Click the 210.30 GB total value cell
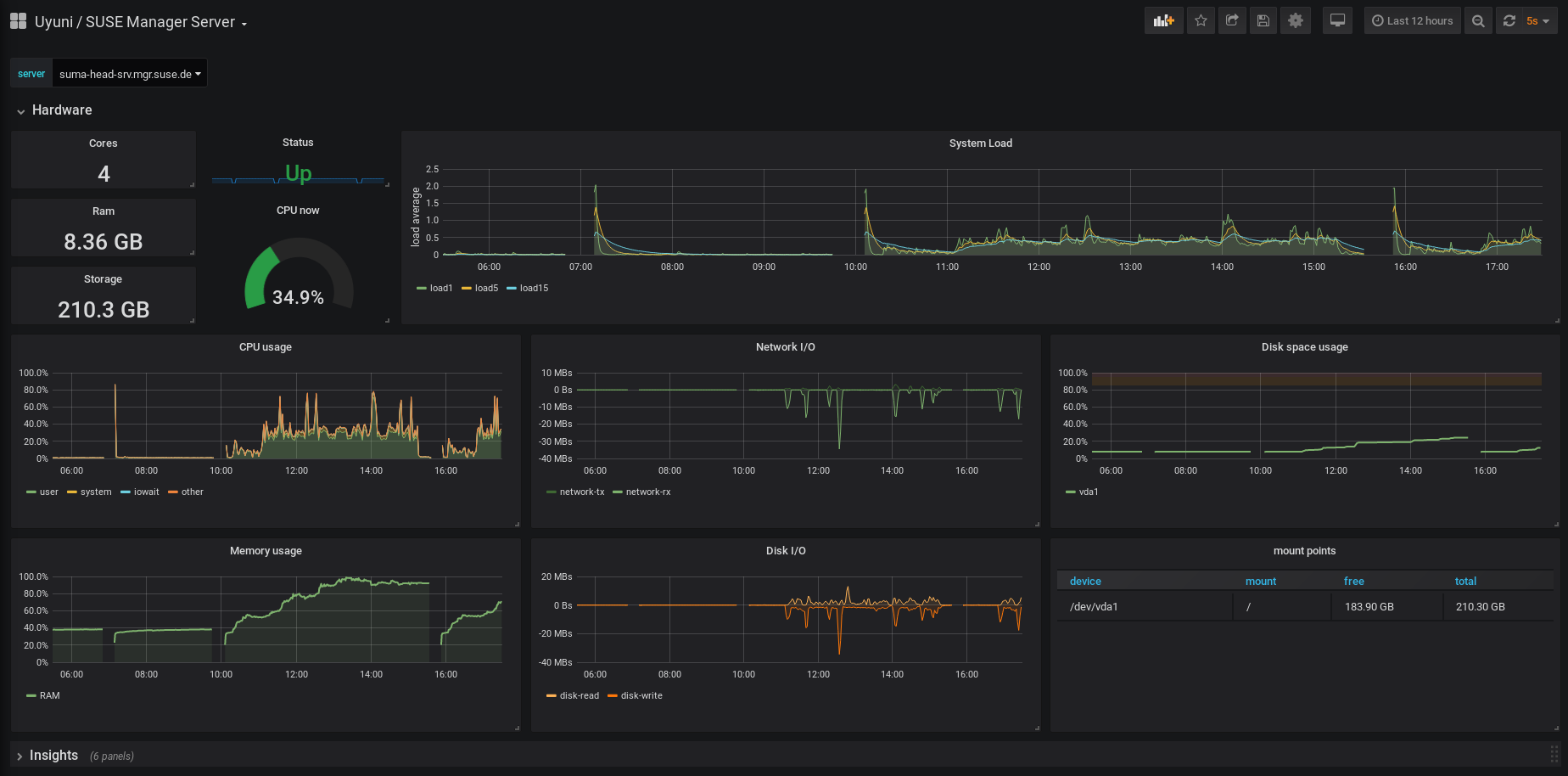The image size is (1568, 776). [x=1498, y=607]
